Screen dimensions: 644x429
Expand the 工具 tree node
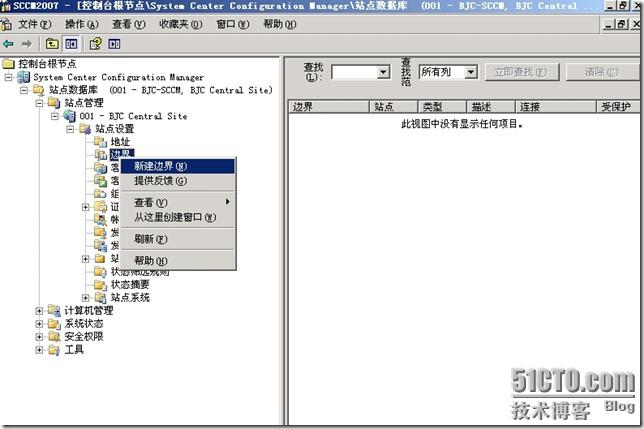click(39, 350)
